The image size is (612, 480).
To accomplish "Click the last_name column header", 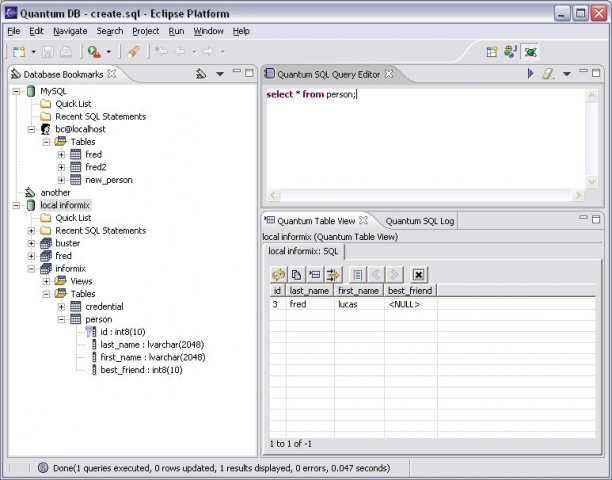I will (309, 290).
